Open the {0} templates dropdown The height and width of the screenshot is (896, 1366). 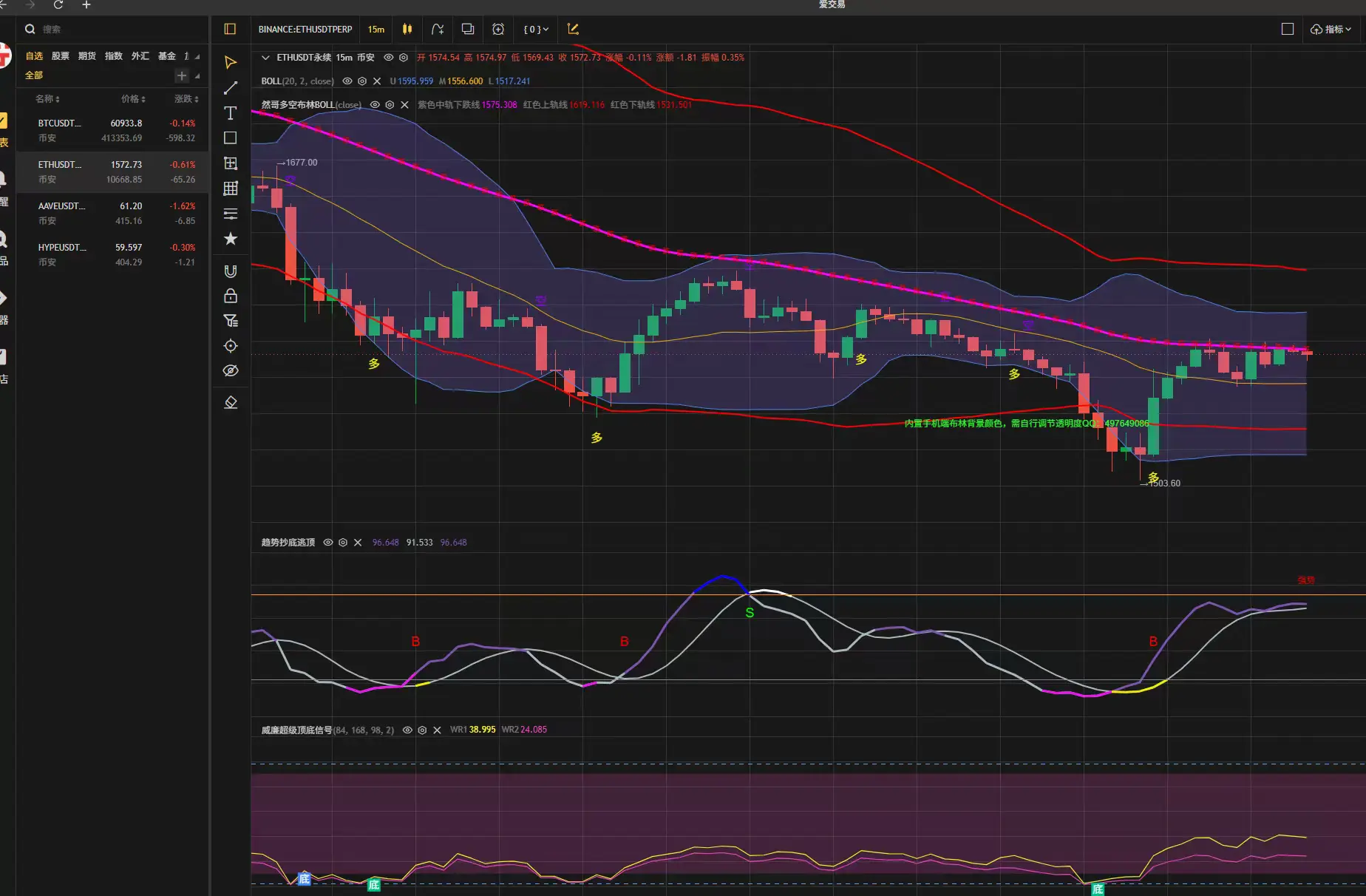[x=536, y=30]
